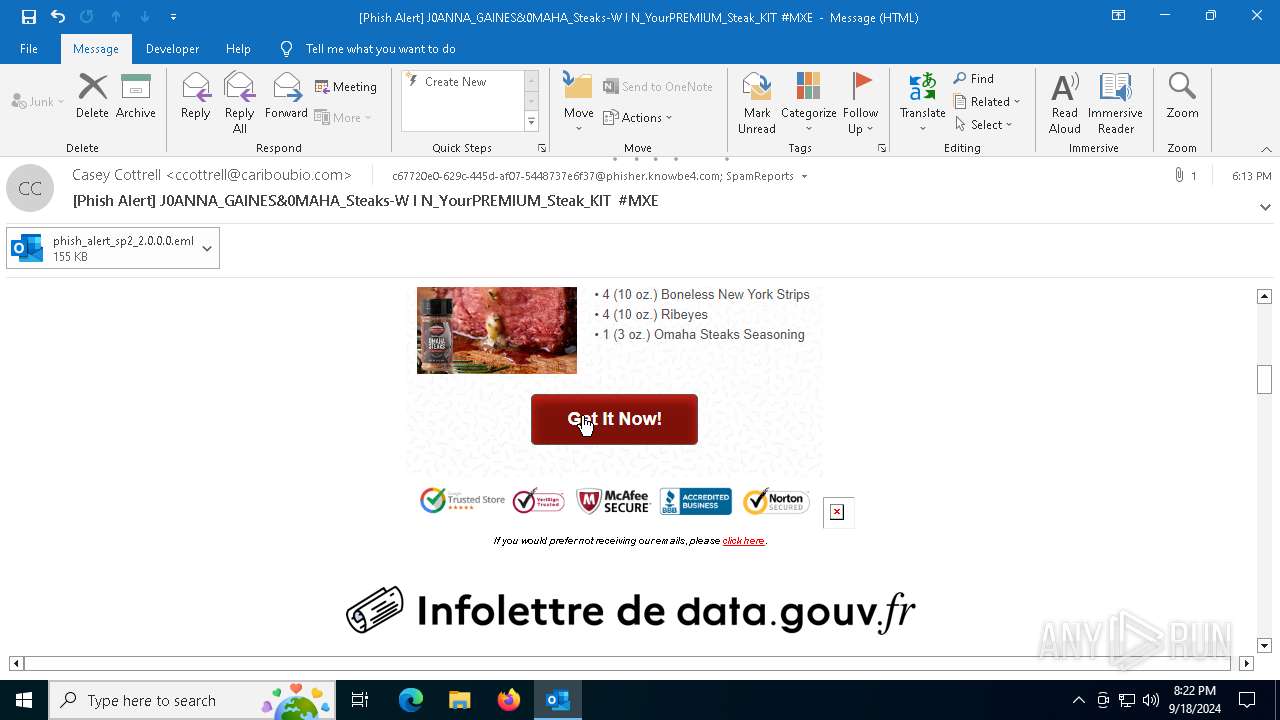Click the horizontal scrollbar right arrow
Image resolution: width=1280 pixels, height=720 pixels.
click(1246, 663)
